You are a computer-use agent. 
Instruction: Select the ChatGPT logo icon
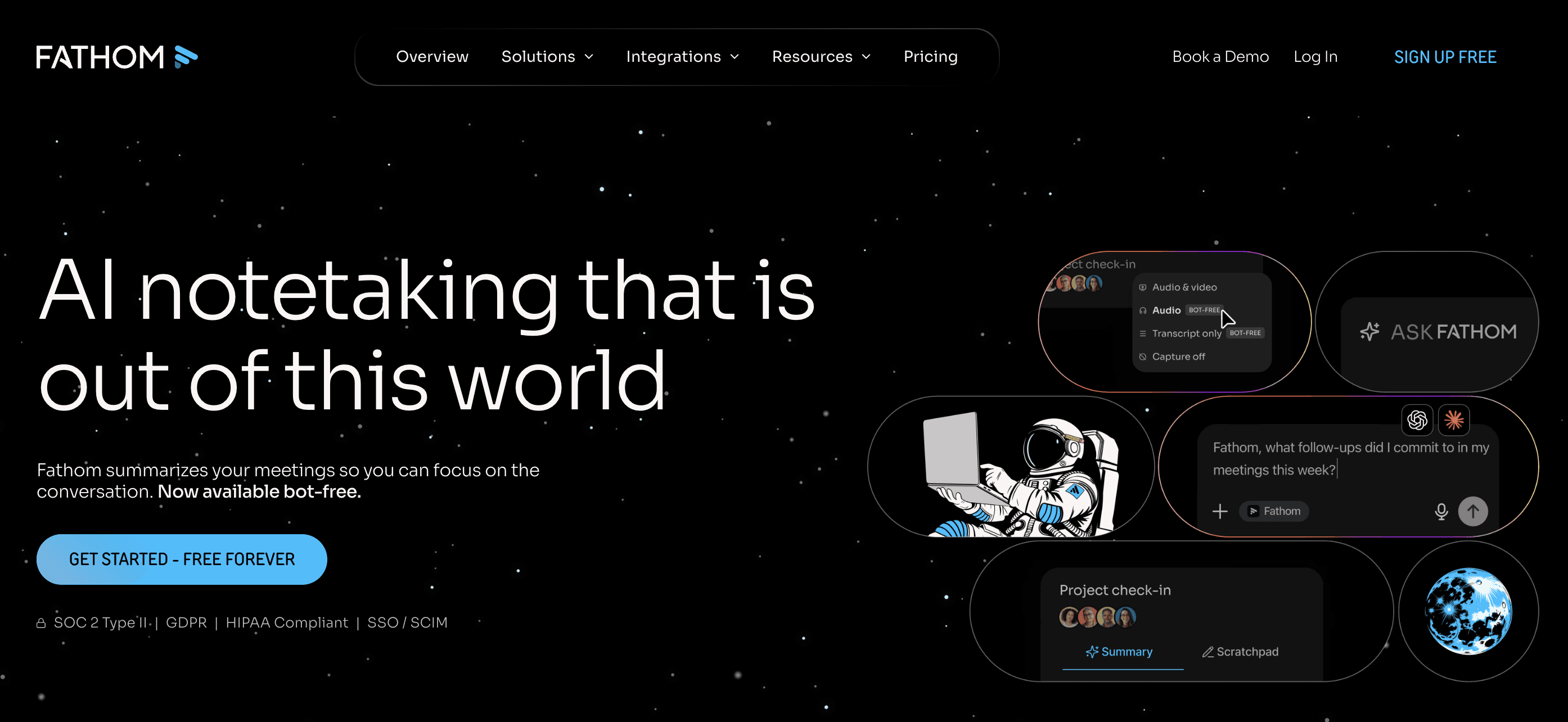(1417, 420)
